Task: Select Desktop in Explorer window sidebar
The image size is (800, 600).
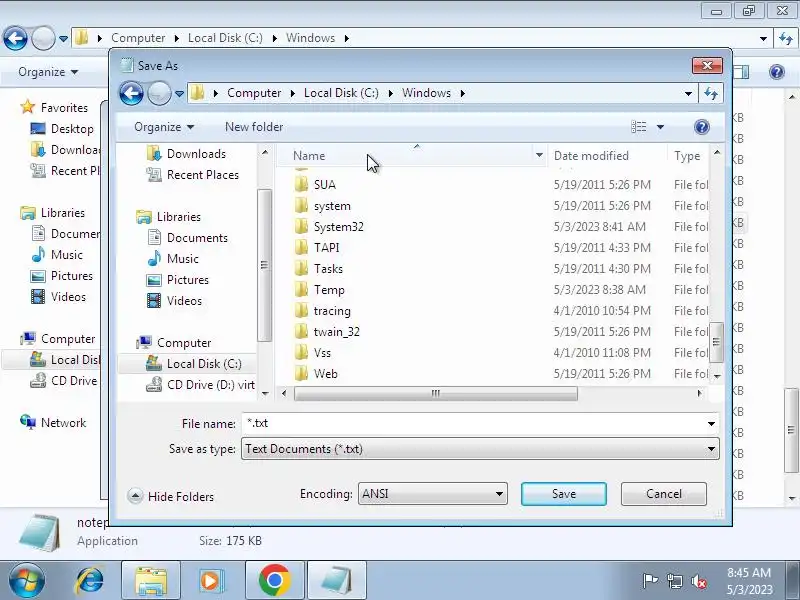Action: pos(62,129)
